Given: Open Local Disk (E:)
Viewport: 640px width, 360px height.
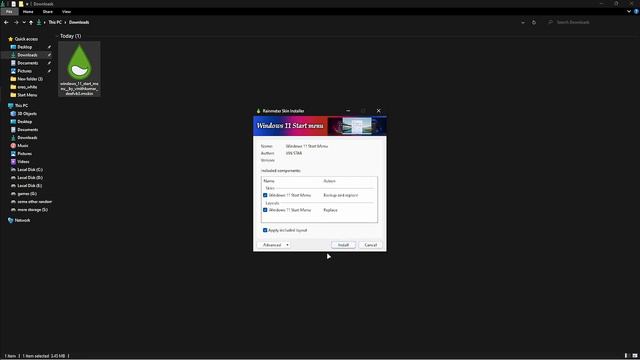Looking at the screenshot, I should (x=30, y=186).
